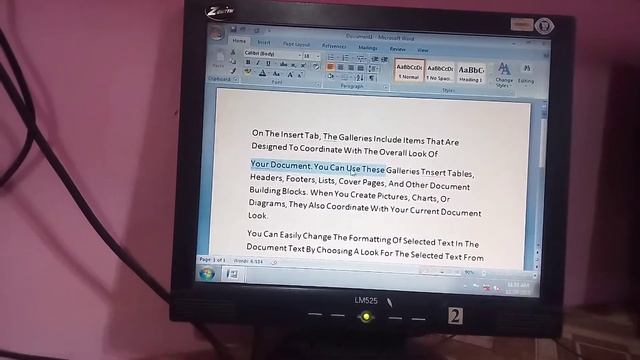Click the Font Color A button

coord(262,73)
